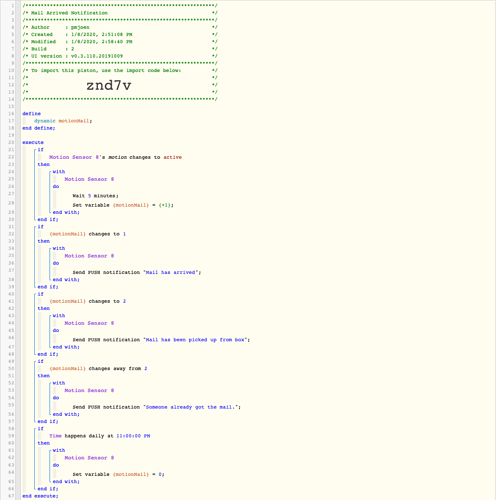This screenshot has height=500, width=498.
Task: Select the "dynamic motionMail;" variable declaration
Action: (x=63, y=121)
